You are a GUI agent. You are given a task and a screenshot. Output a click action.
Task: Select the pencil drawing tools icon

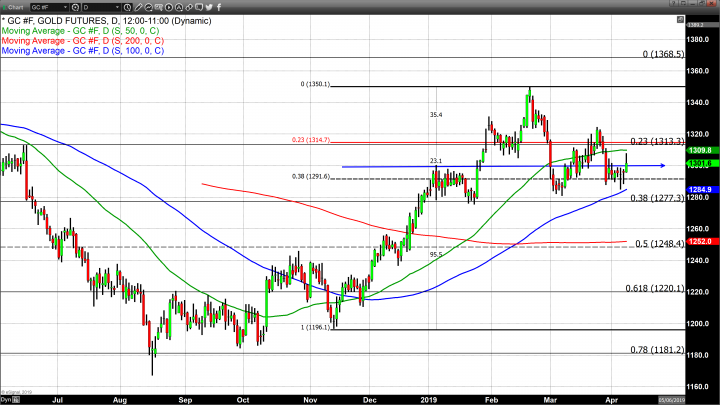click(138, 7)
